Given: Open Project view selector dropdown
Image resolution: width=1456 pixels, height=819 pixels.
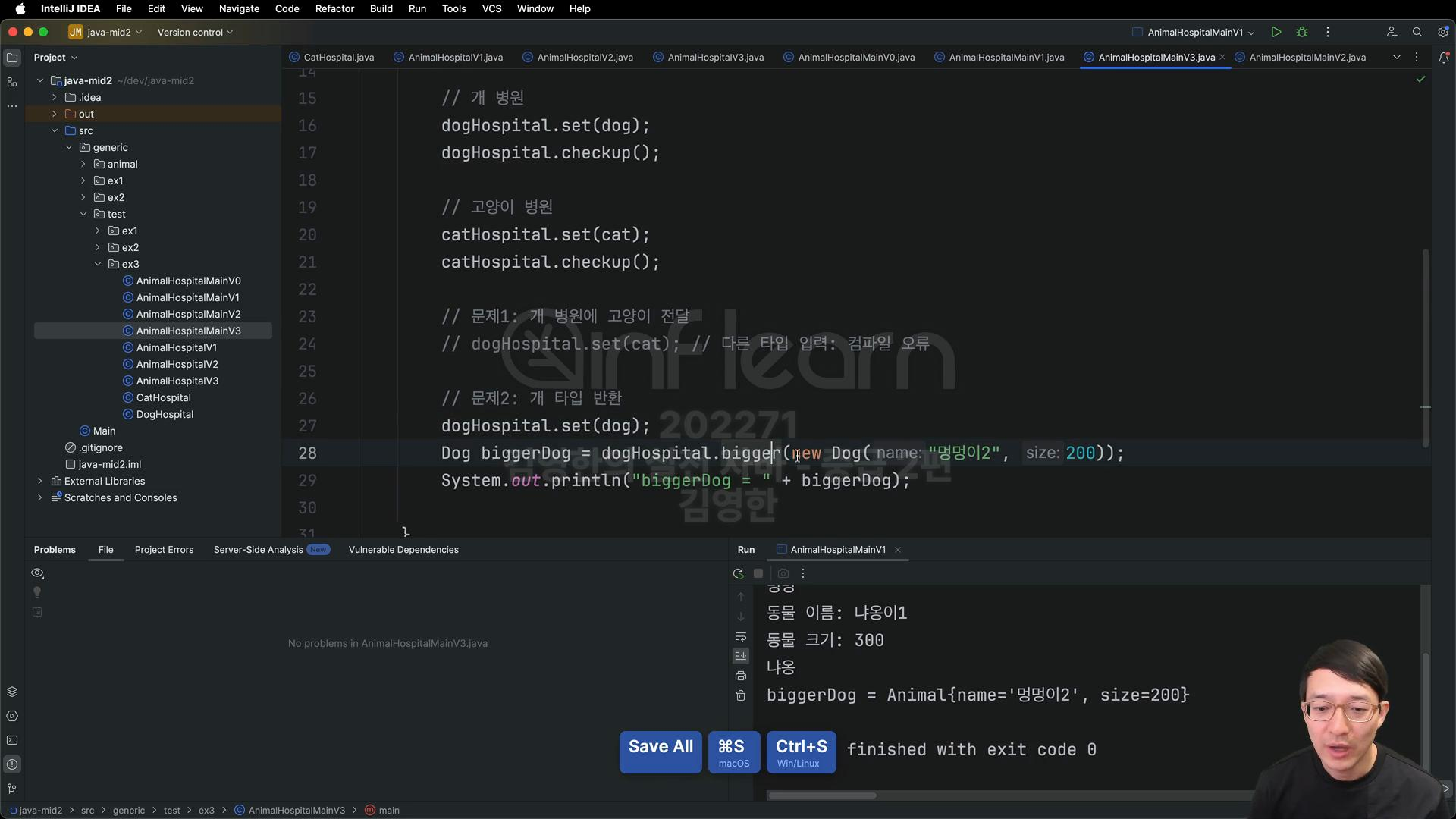Looking at the screenshot, I should tap(55, 58).
